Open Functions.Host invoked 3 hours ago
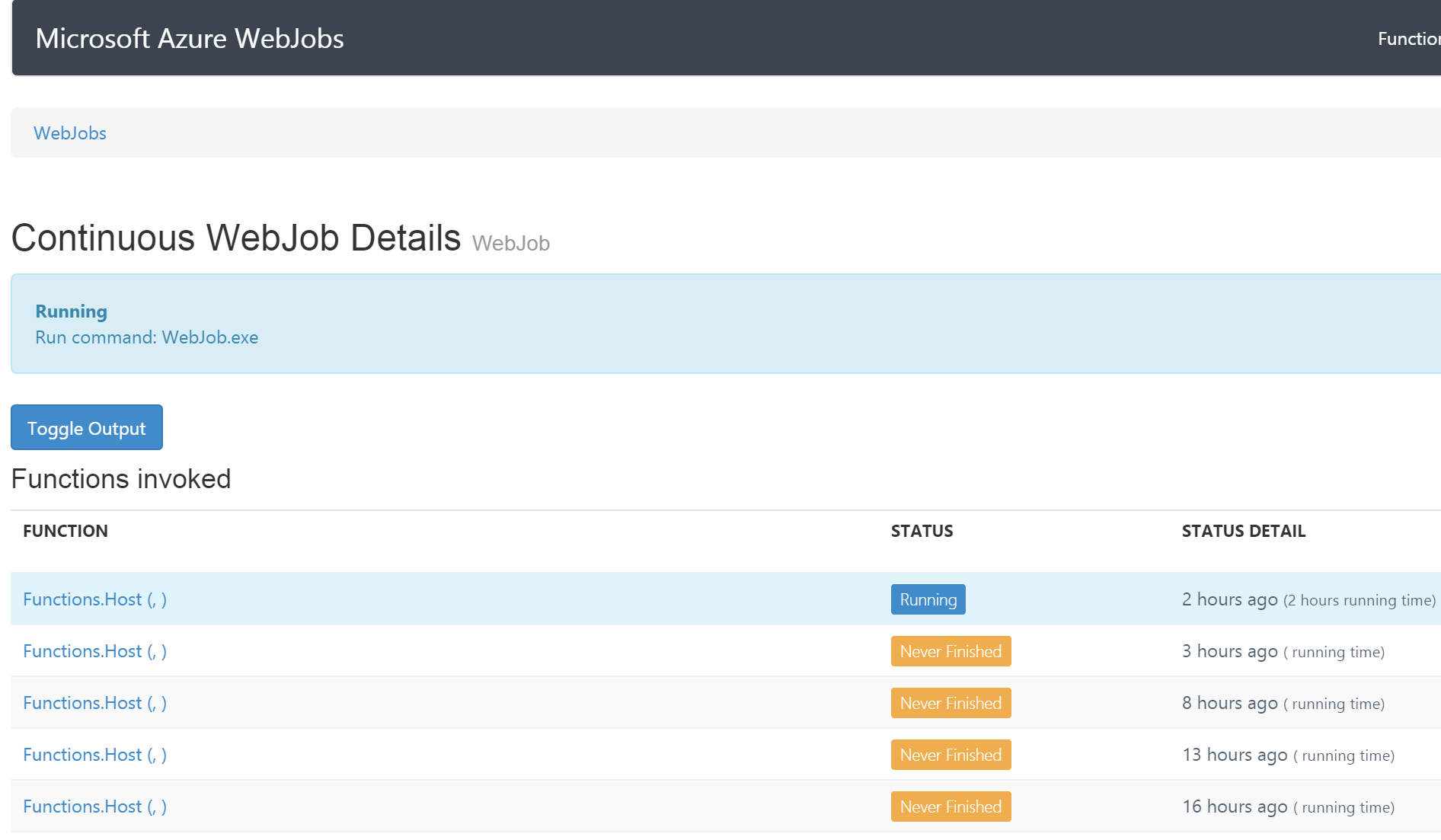This screenshot has height=840, width=1441. click(x=95, y=651)
